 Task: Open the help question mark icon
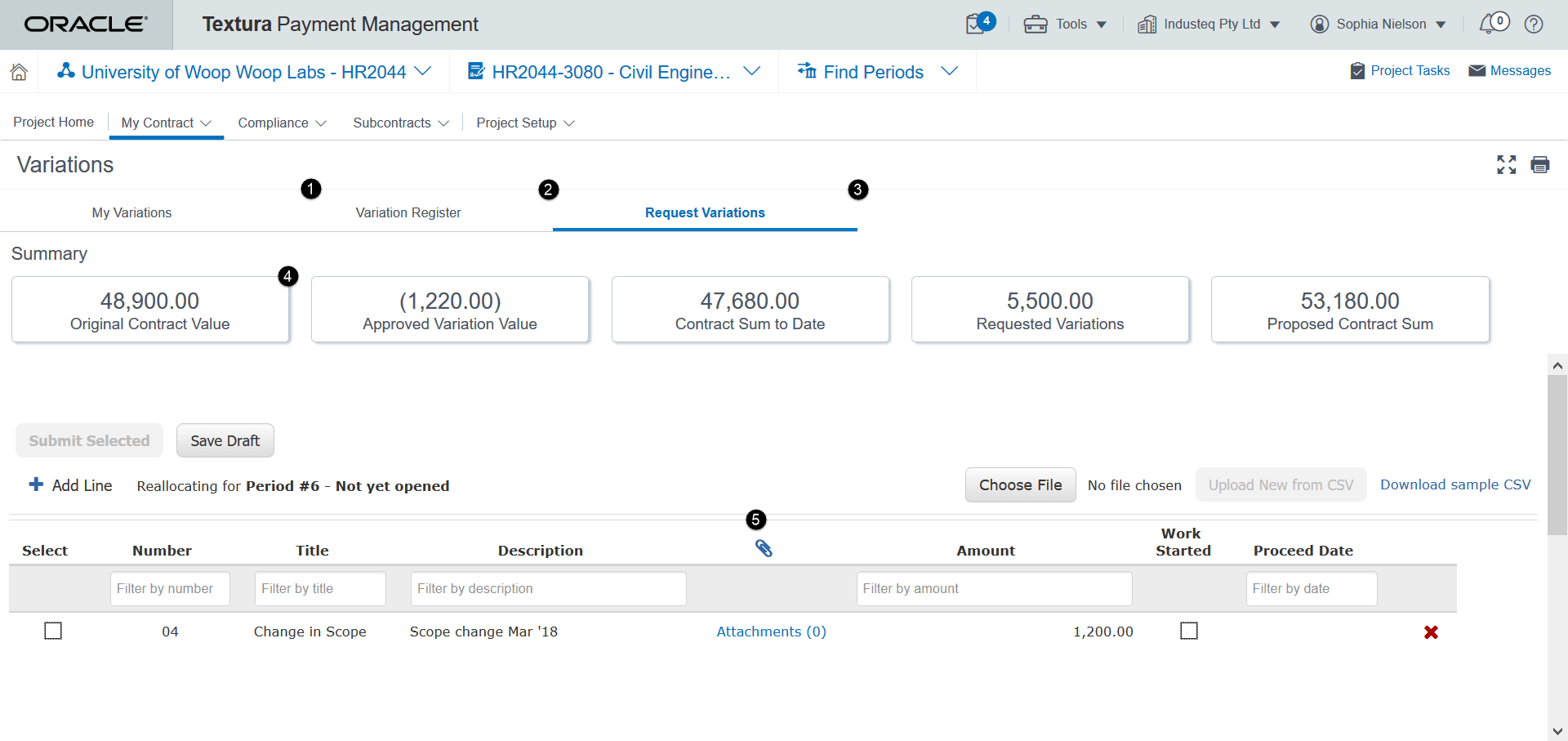1534,25
